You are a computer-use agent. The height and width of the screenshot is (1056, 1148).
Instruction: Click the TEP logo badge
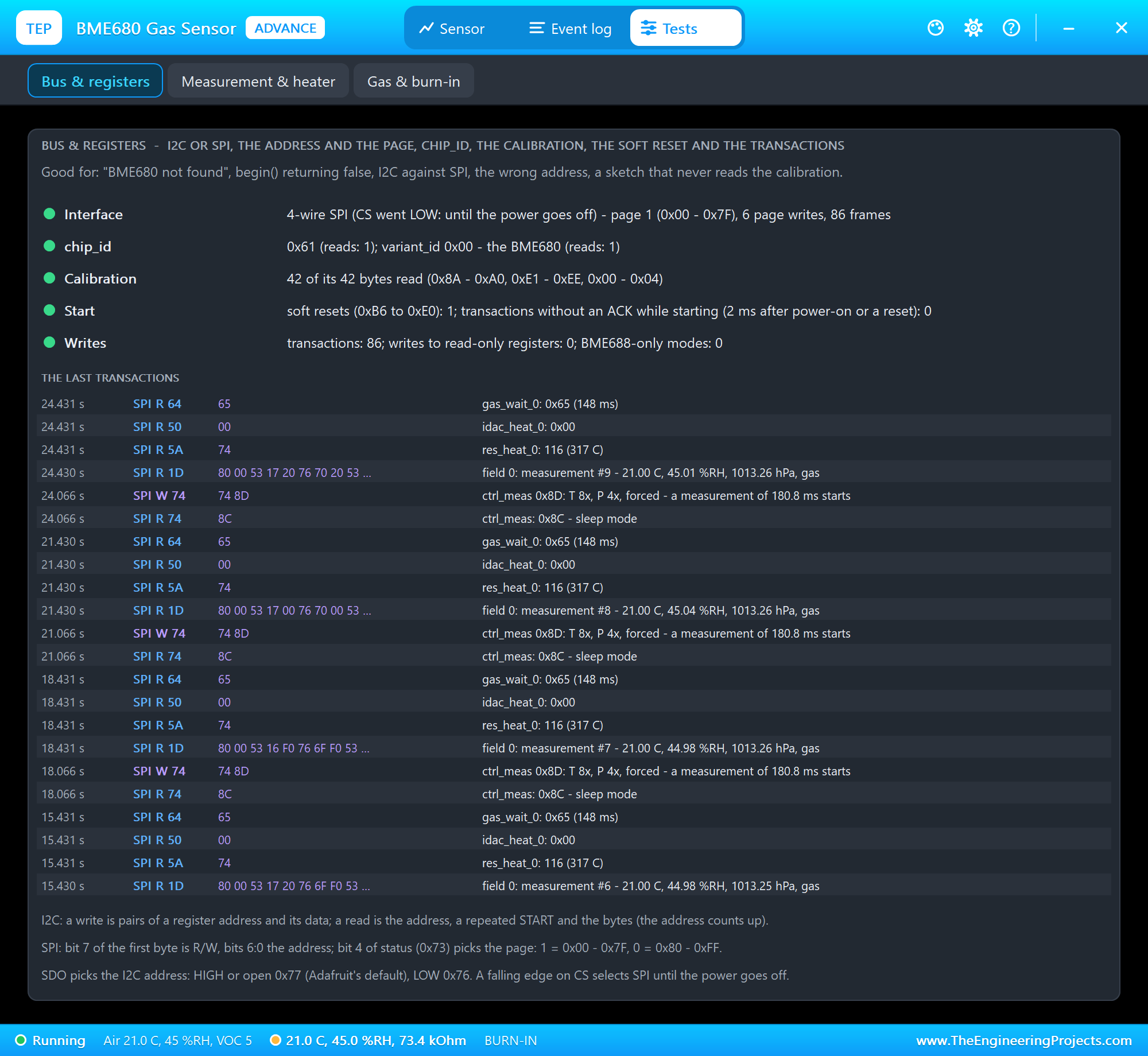click(39, 28)
